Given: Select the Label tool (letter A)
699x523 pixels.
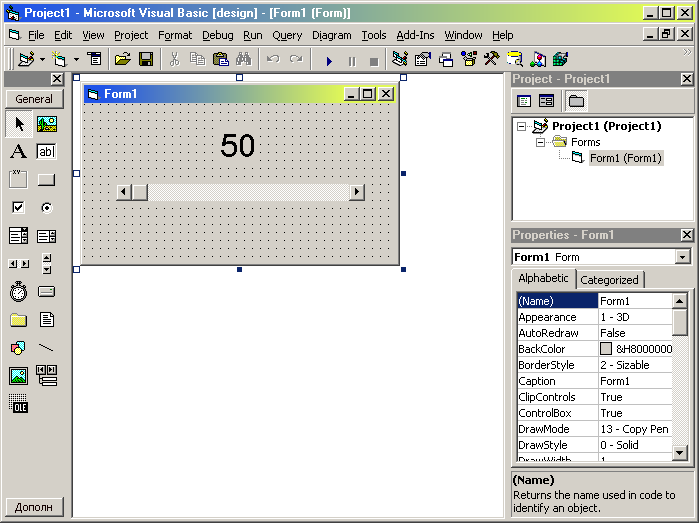Looking at the screenshot, I should pos(18,152).
